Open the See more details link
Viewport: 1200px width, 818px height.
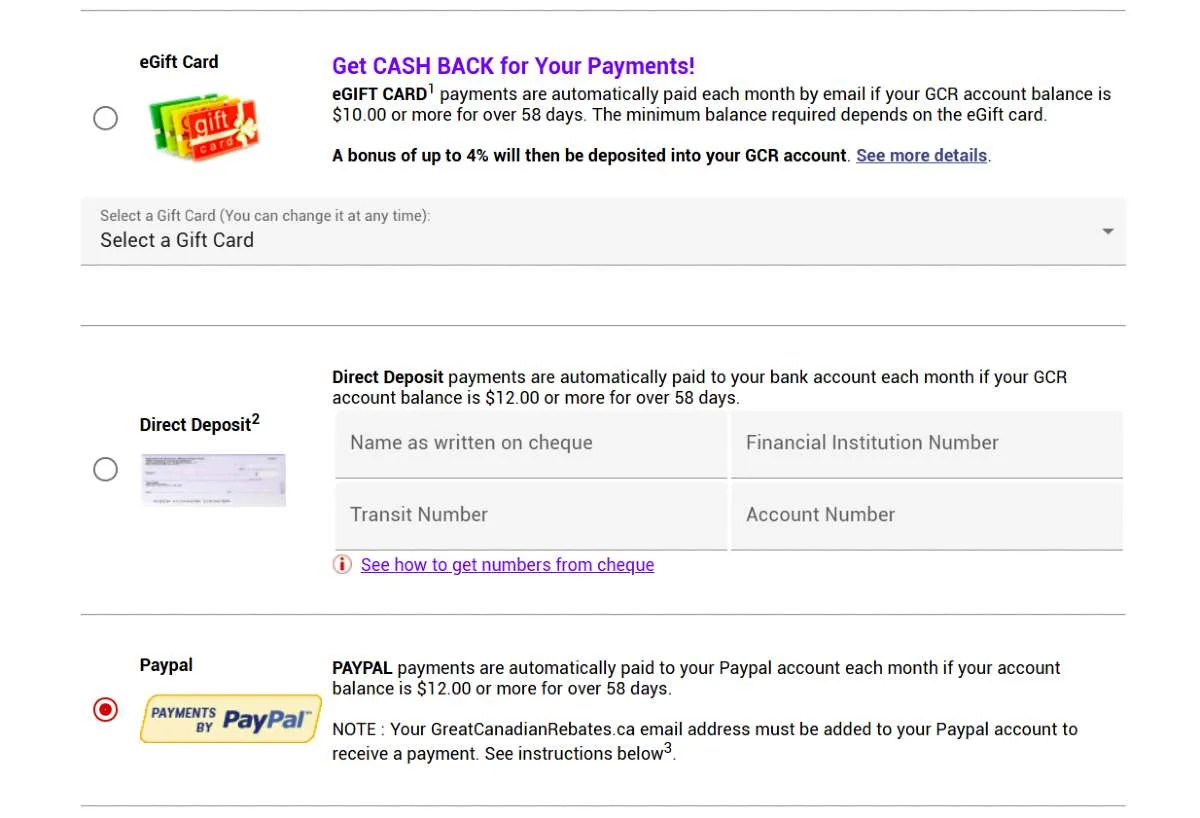tap(921, 155)
